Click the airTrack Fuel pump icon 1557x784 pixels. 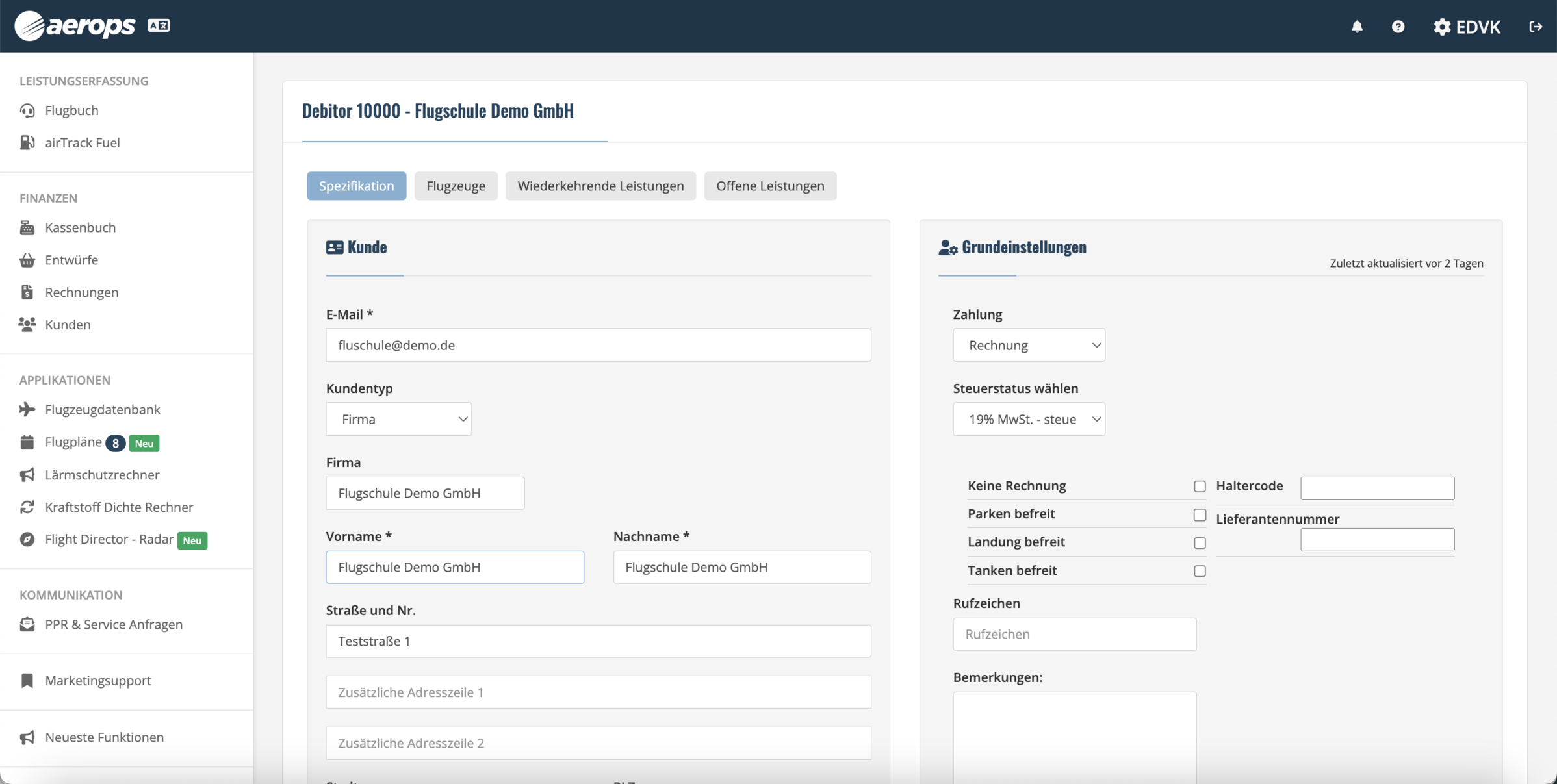coord(27,142)
